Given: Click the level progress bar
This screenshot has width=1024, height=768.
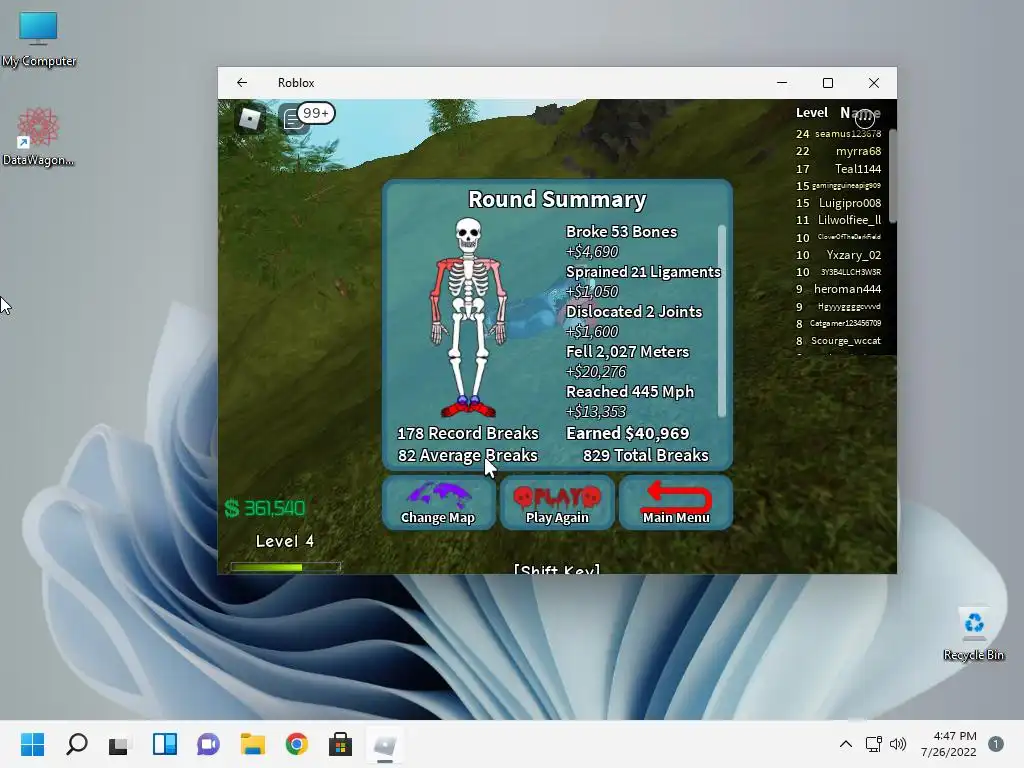Looking at the screenshot, I should pos(285,568).
